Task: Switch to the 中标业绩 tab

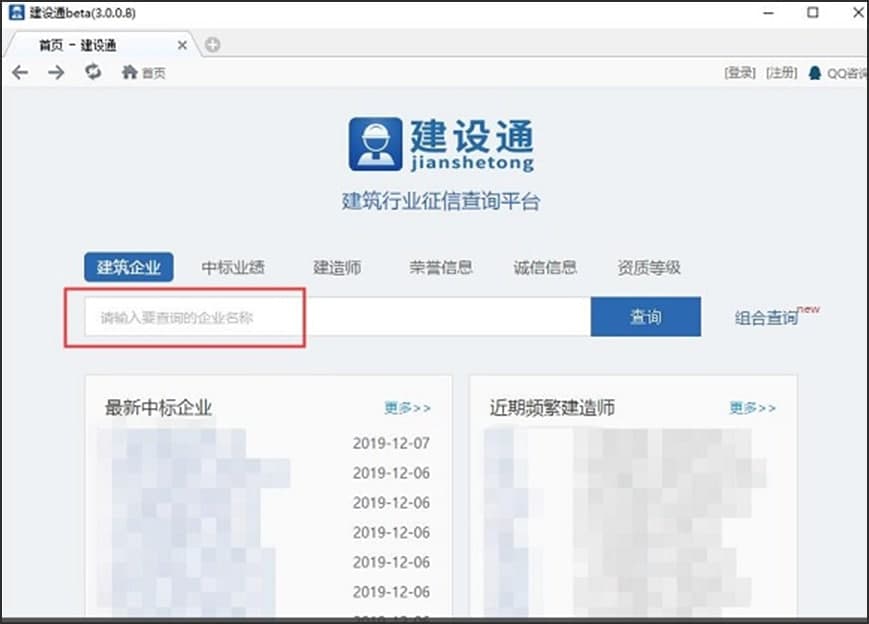Action: 233,268
